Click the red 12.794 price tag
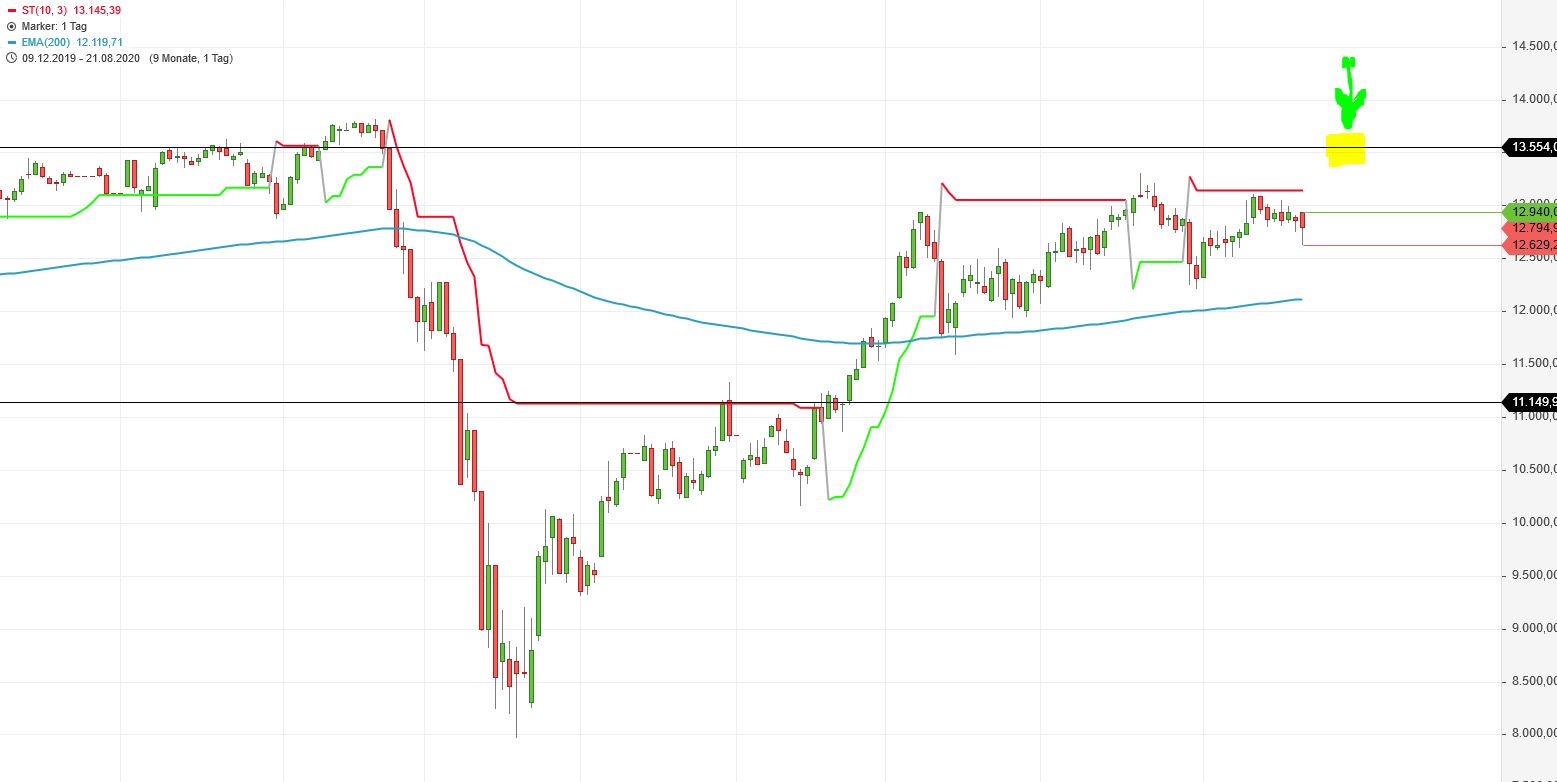 coord(1532,228)
